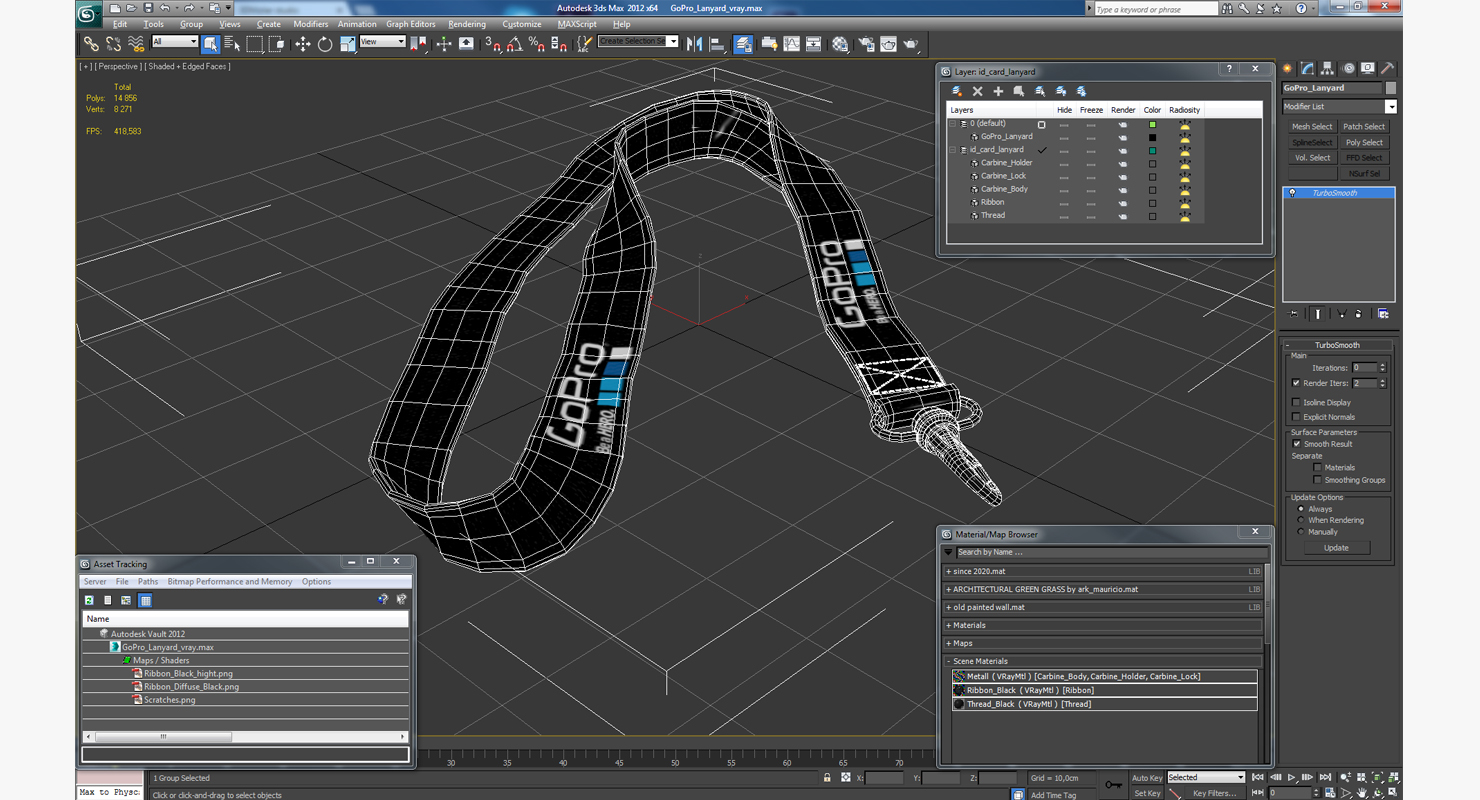Screen dimensions: 1480x800
Task: Open the Utilities hammer panel tab
Action: [x=1388, y=69]
